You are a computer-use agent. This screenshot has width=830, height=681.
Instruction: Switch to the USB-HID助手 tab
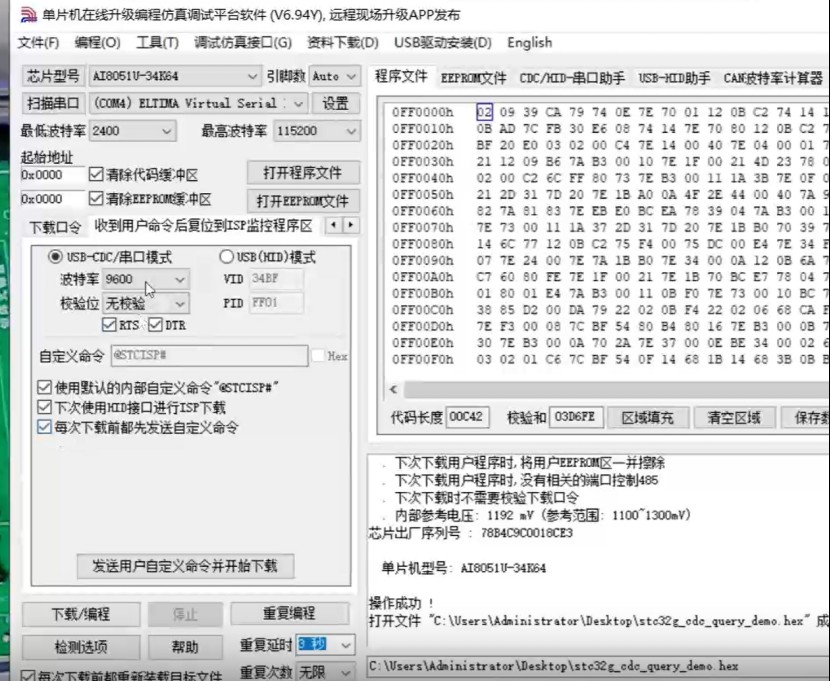pyautogui.click(x=674, y=78)
